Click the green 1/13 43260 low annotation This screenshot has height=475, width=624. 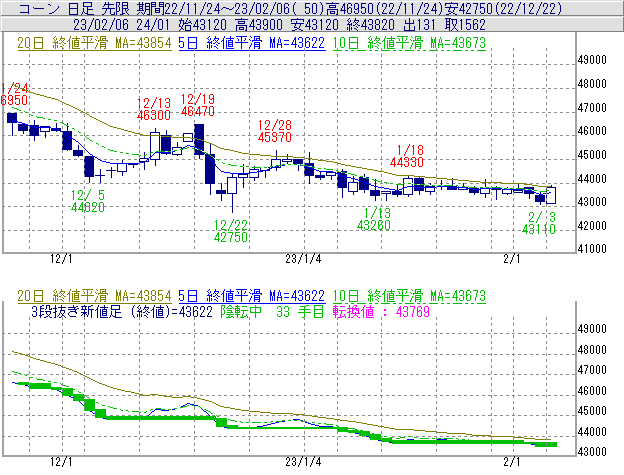point(374,219)
